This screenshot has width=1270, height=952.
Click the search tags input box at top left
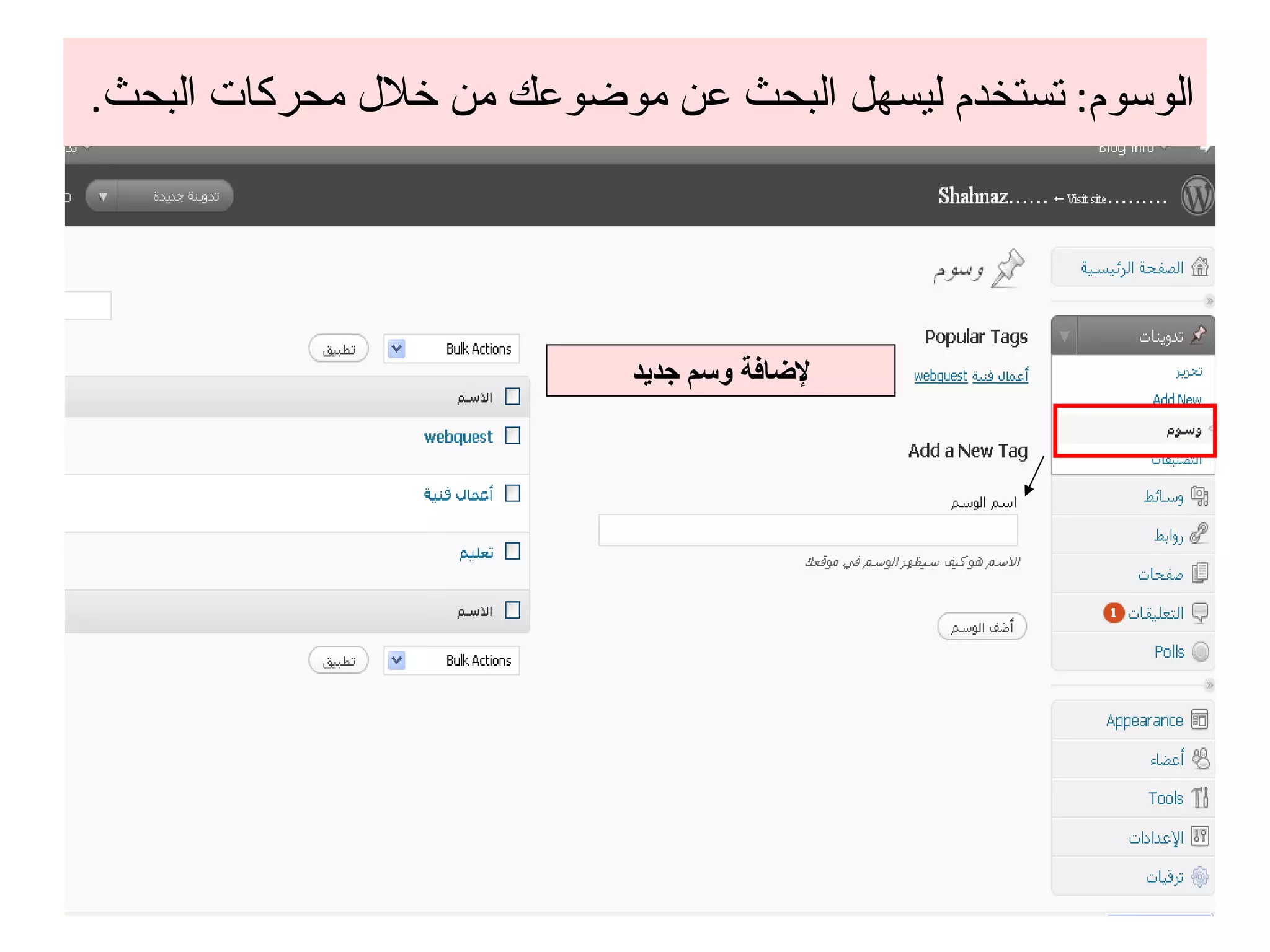pos(87,306)
